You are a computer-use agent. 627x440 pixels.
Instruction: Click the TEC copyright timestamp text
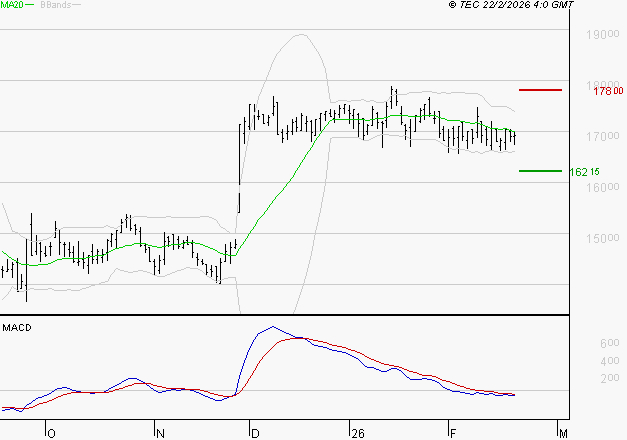(x=511, y=4)
